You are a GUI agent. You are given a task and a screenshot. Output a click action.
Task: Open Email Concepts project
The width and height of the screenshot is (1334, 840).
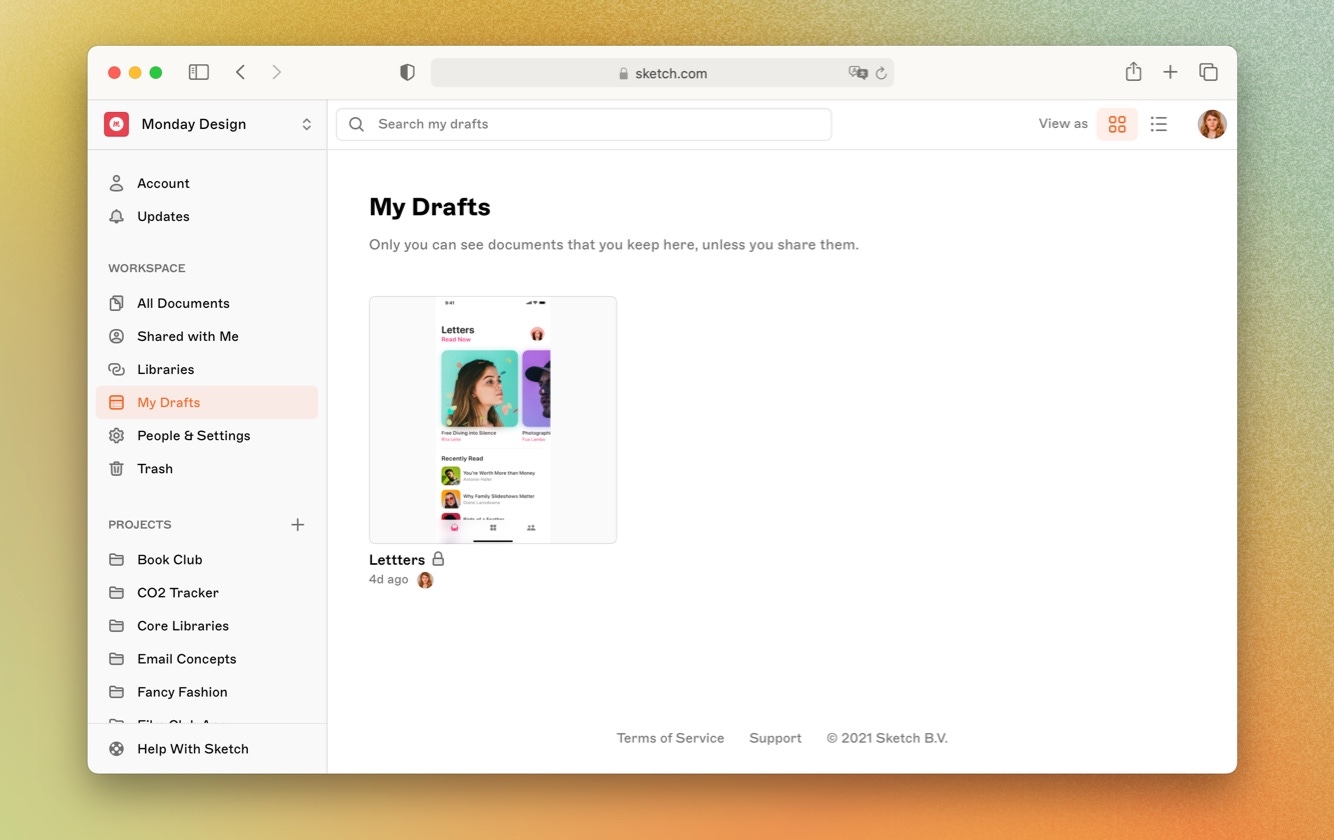click(x=207, y=658)
